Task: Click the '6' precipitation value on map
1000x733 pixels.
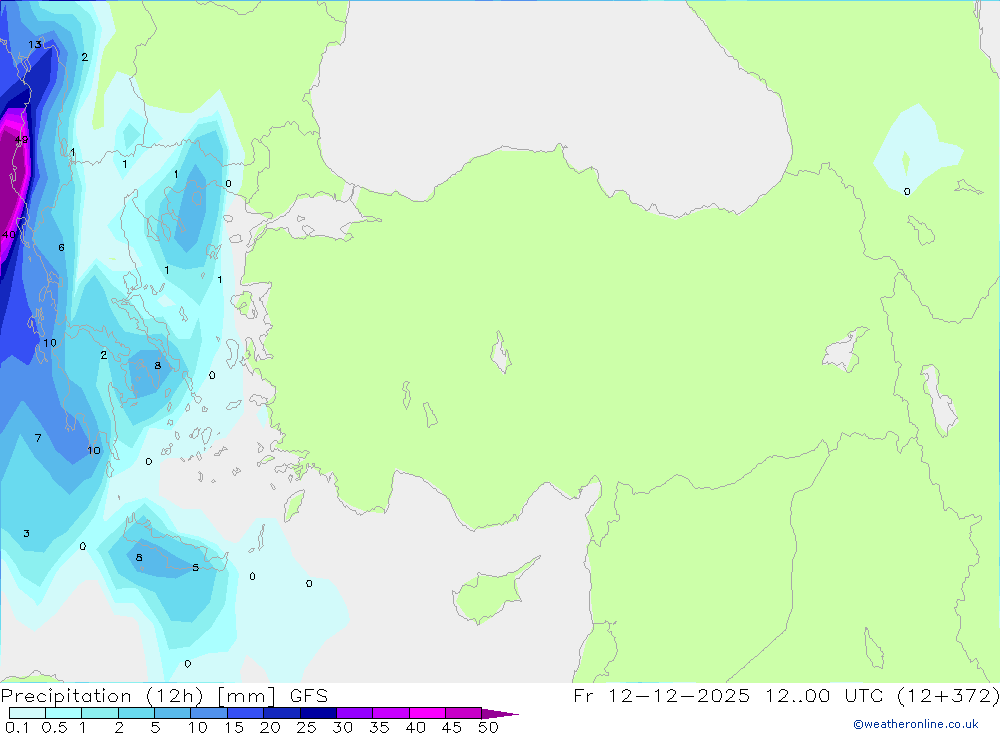Action: pyautogui.click(x=61, y=248)
